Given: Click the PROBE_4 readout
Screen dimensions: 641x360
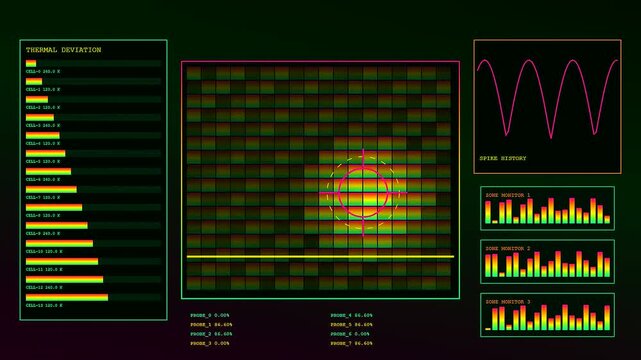Looking at the screenshot, I should pyautogui.click(x=352, y=315).
